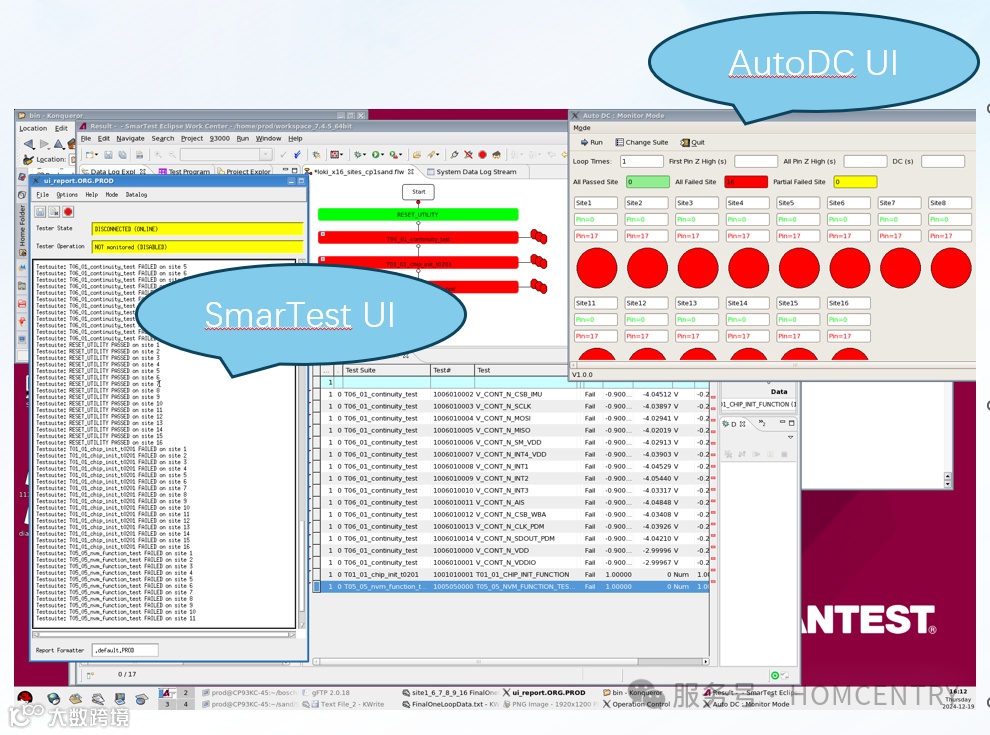This screenshot has width=990, height=735.
Task: Click the Save icon in Eclipse toolbar
Action: (x=108, y=155)
